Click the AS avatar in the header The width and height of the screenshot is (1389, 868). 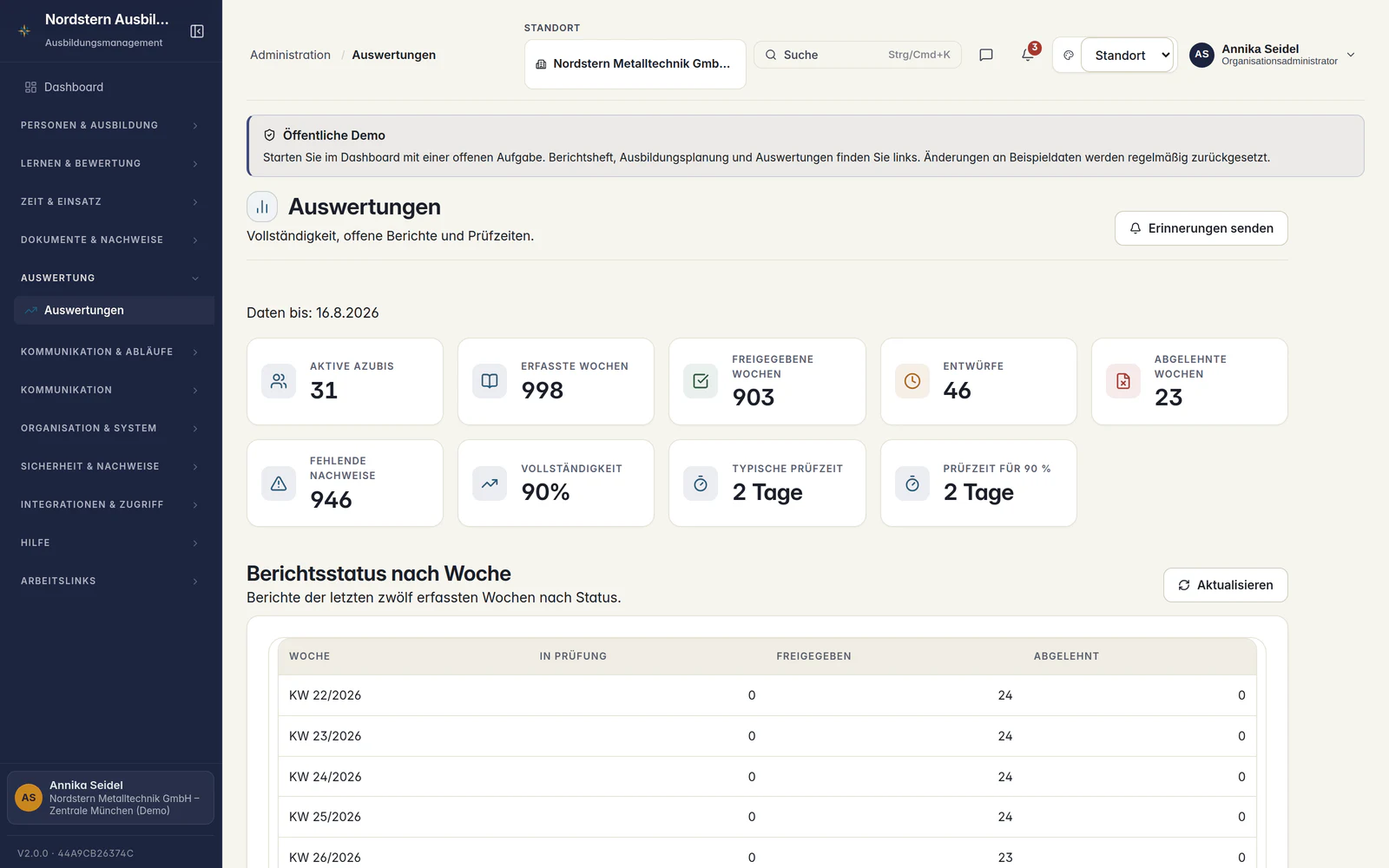pos(1201,55)
